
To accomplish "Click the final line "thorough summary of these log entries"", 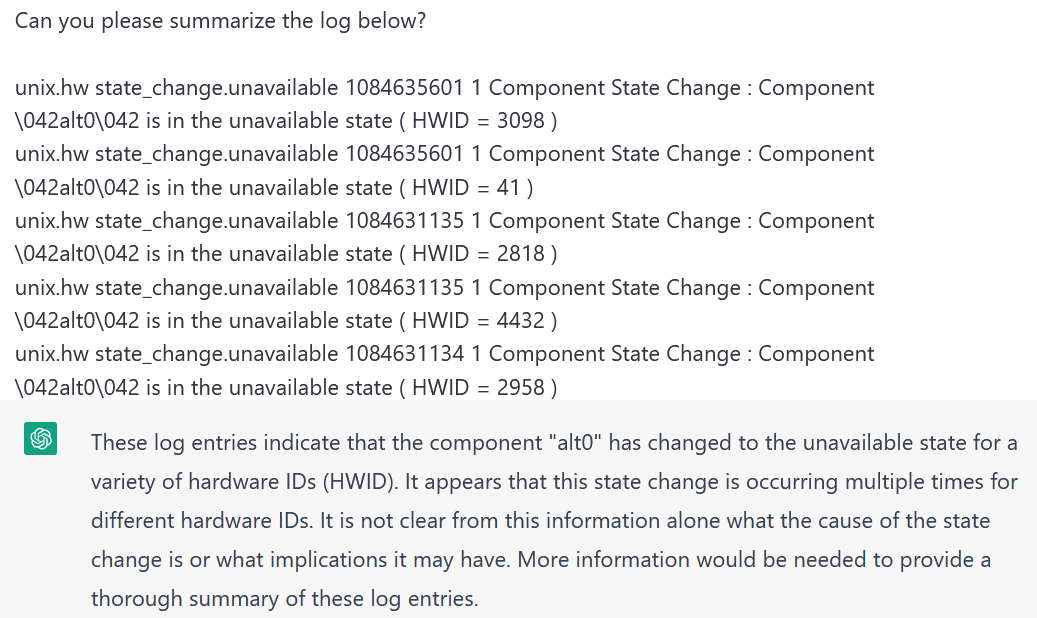I will point(284,599).
